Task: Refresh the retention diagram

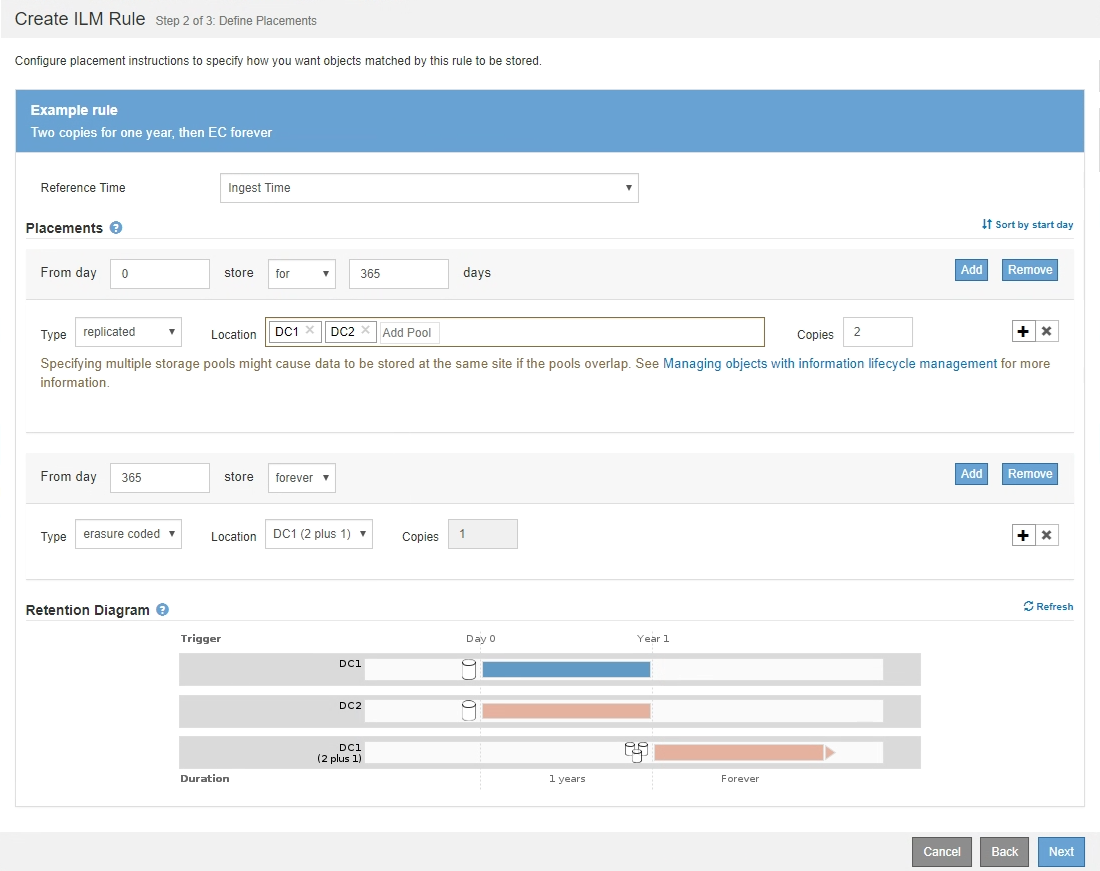Action: tap(1048, 606)
